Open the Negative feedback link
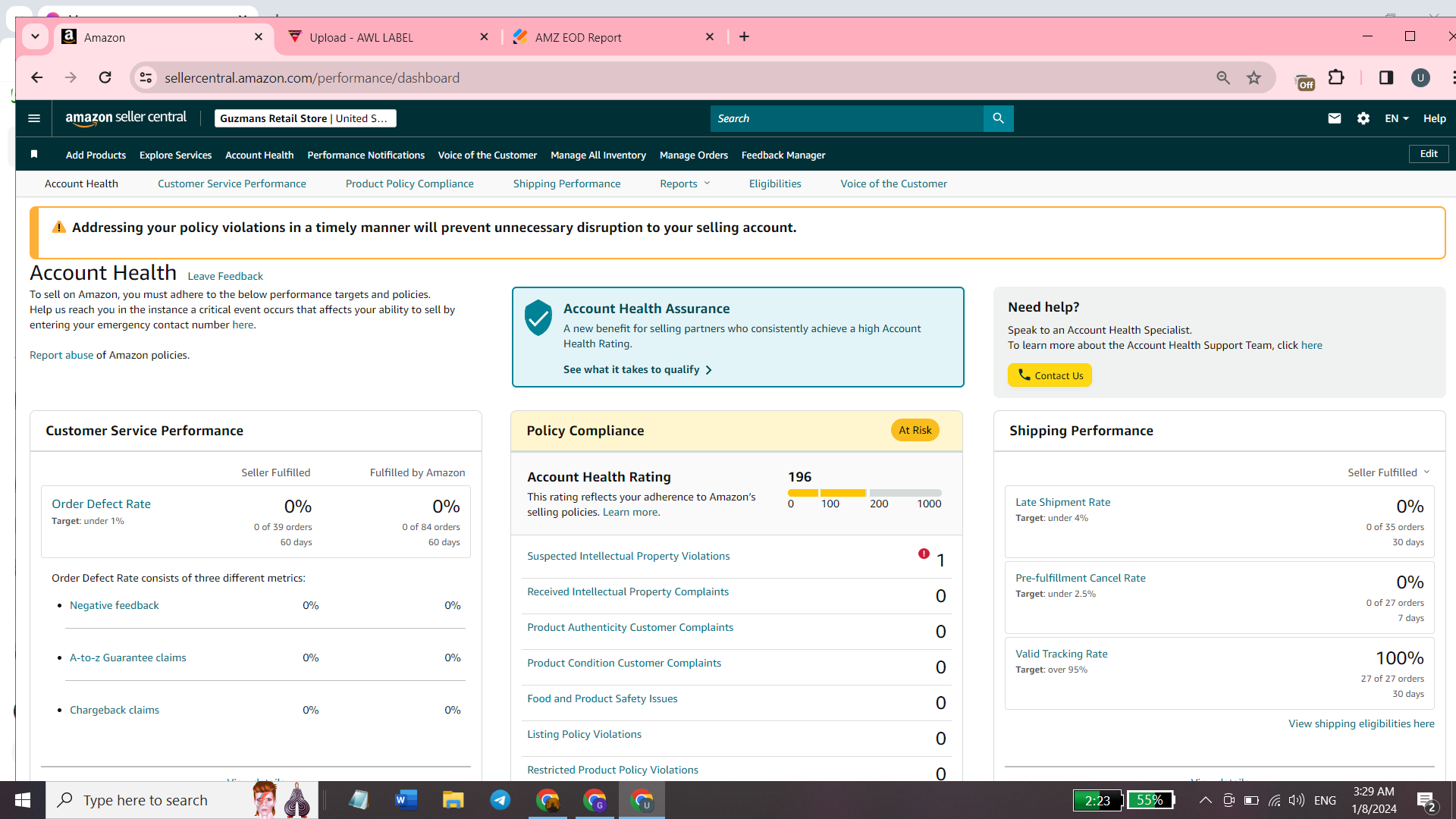 (115, 605)
